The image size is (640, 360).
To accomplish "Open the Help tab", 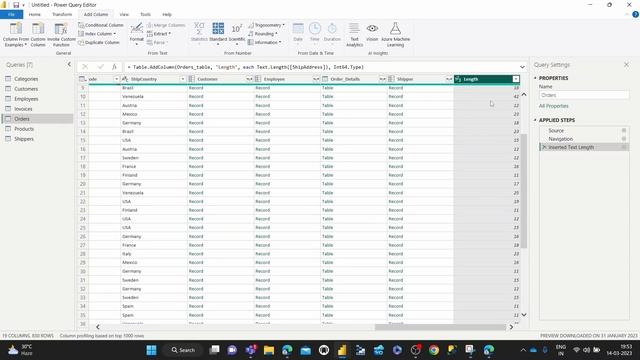I will point(167,14).
